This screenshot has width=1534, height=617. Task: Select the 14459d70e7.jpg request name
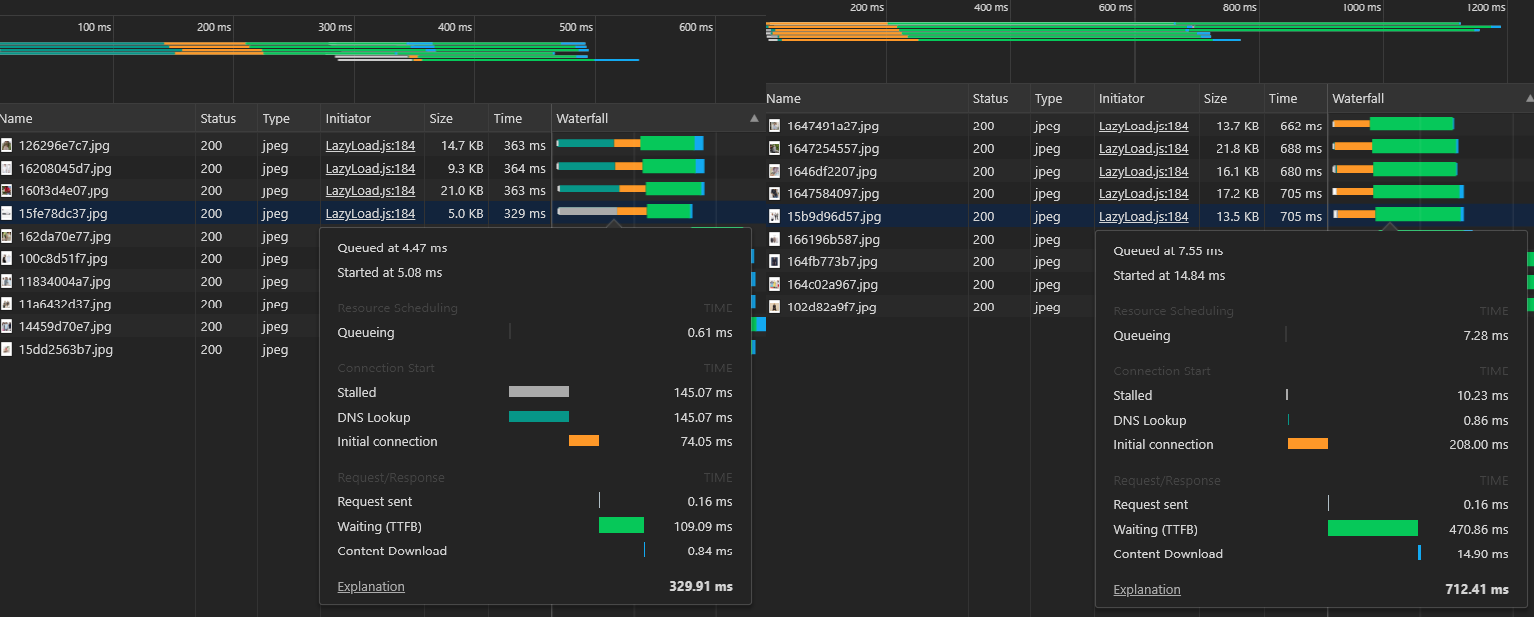(65, 326)
